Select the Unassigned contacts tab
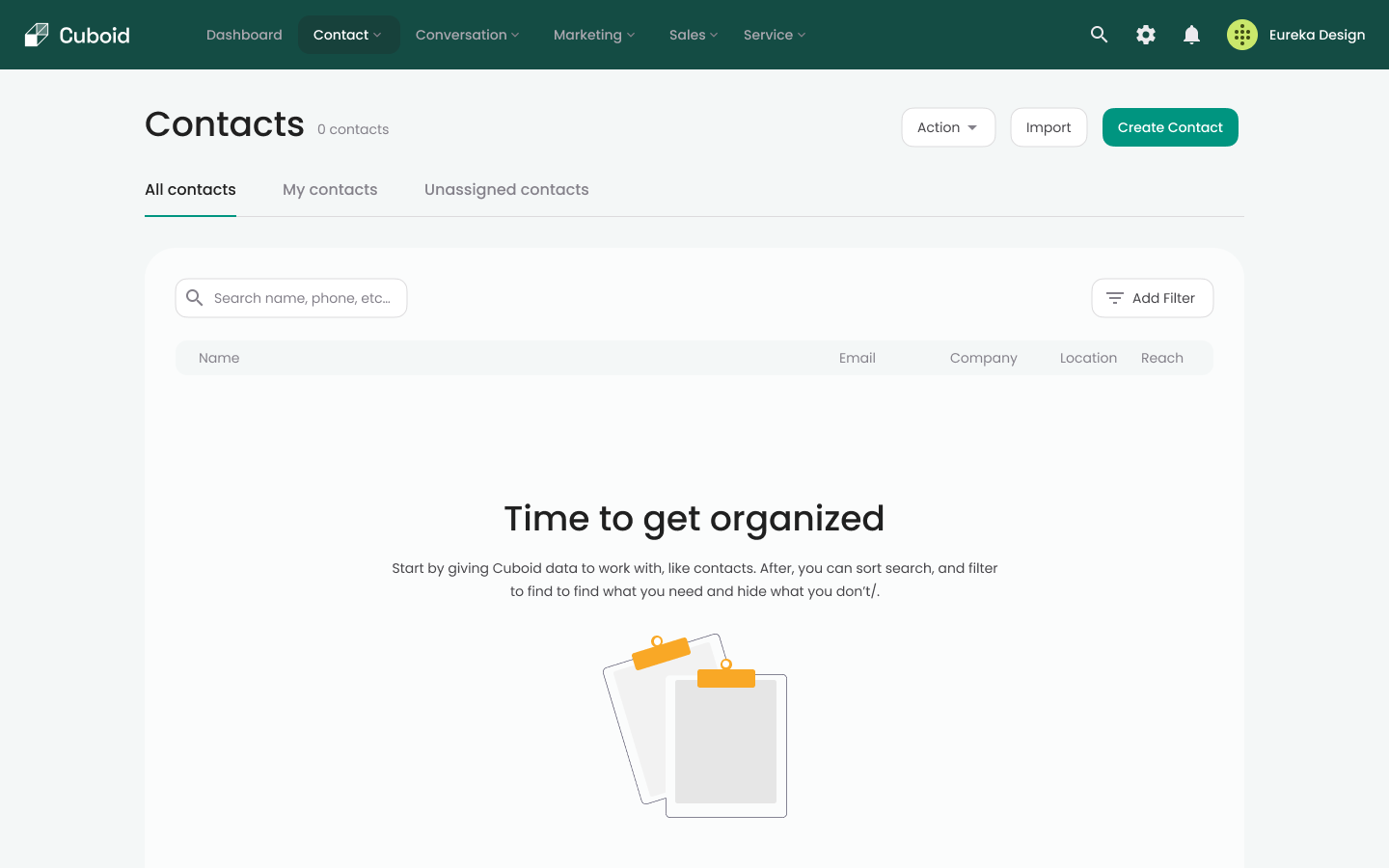This screenshot has height=868, width=1389. (x=506, y=190)
